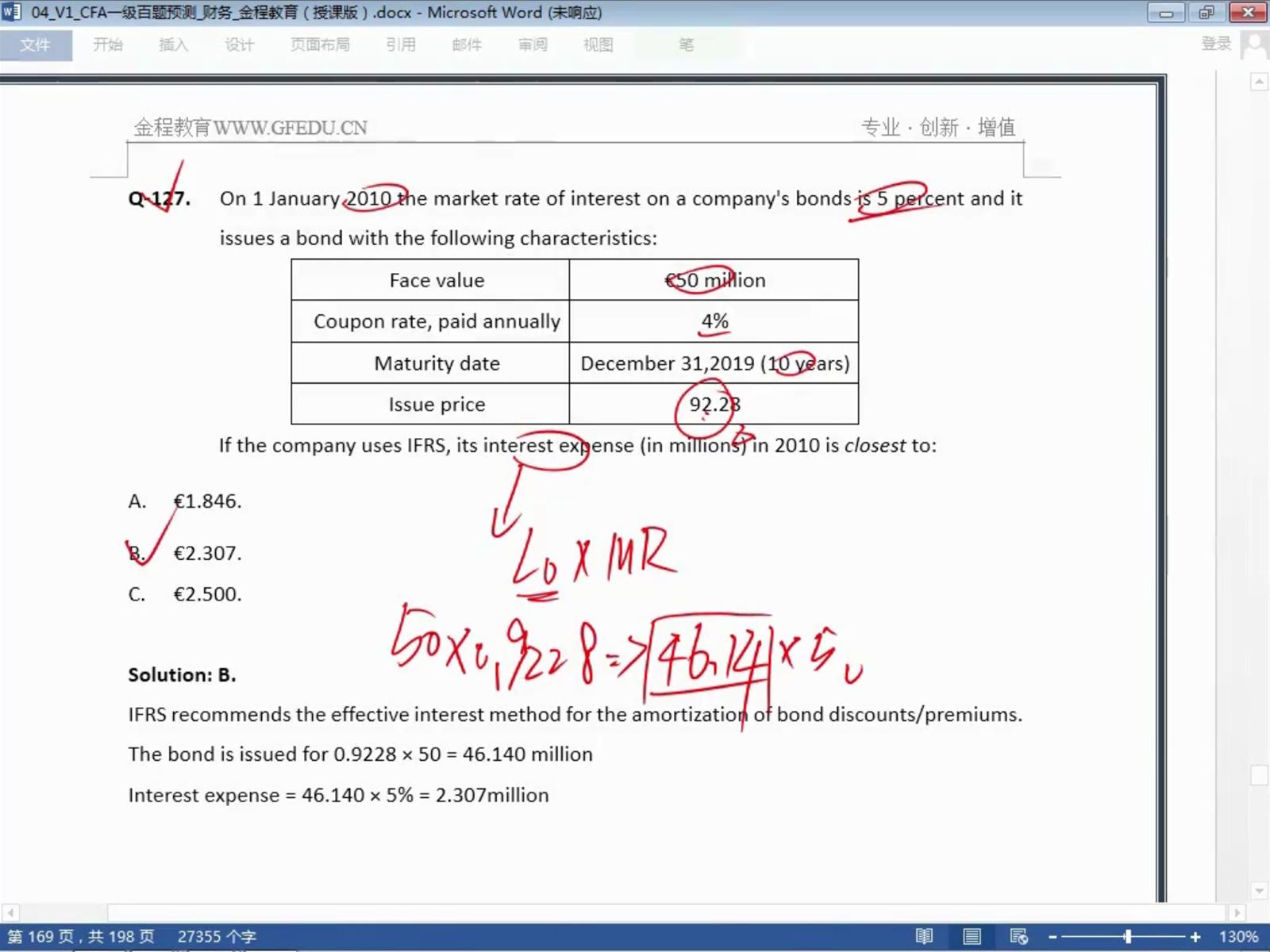Click the '92.28' issue price value

714,405
